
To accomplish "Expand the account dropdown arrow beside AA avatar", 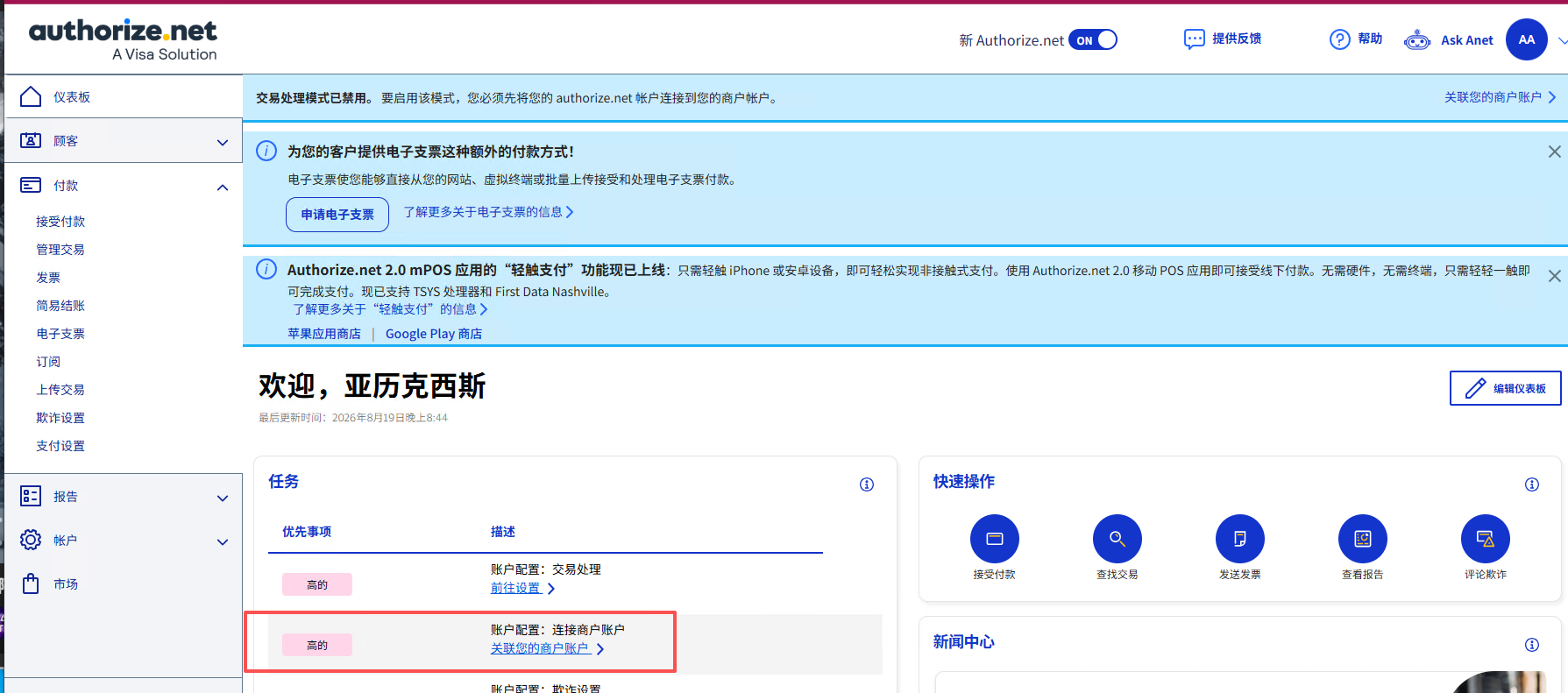I will (1562, 40).
